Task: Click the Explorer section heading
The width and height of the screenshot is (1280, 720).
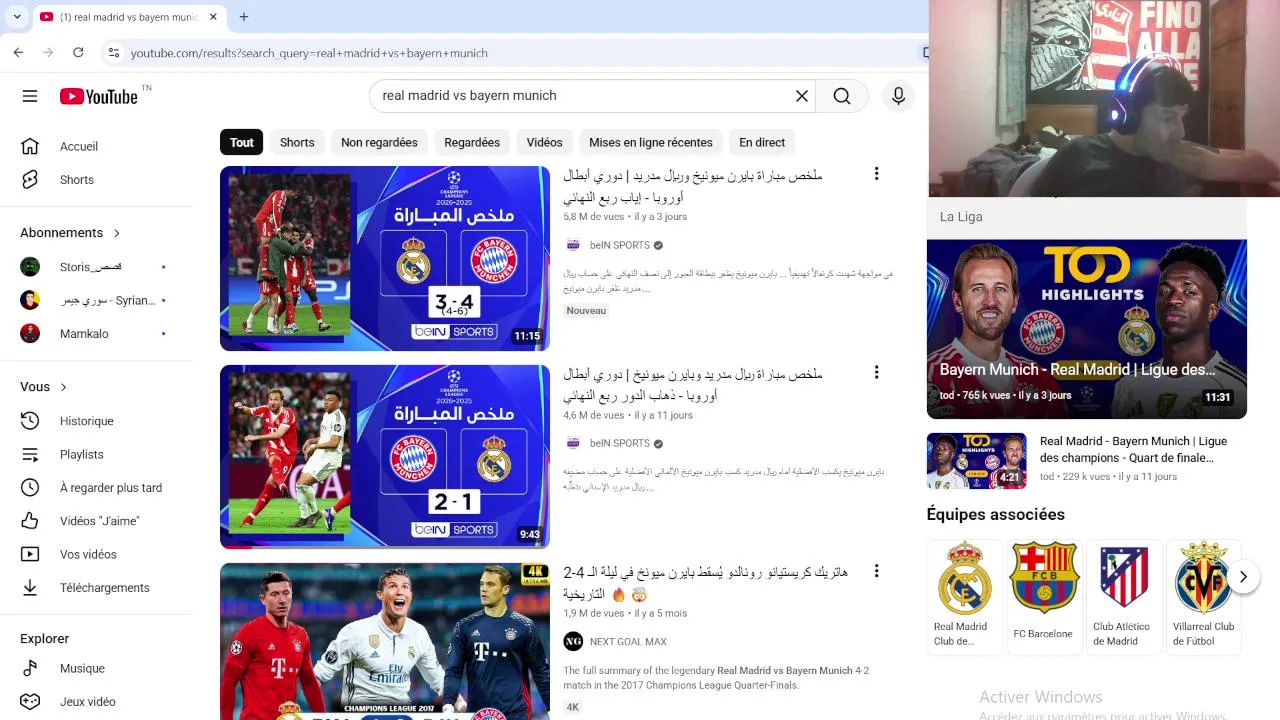Action: click(45, 638)
